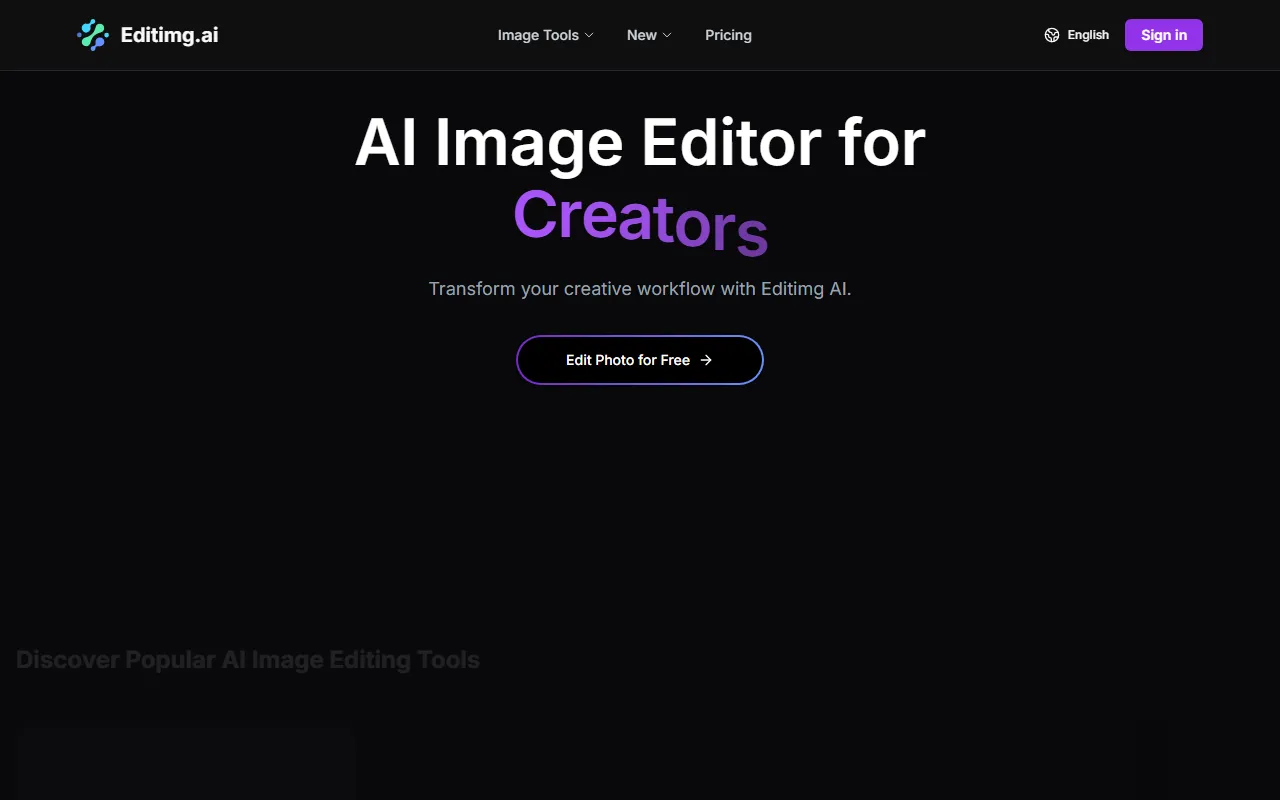Open the Image Tools menu

[x=538, y=35]
